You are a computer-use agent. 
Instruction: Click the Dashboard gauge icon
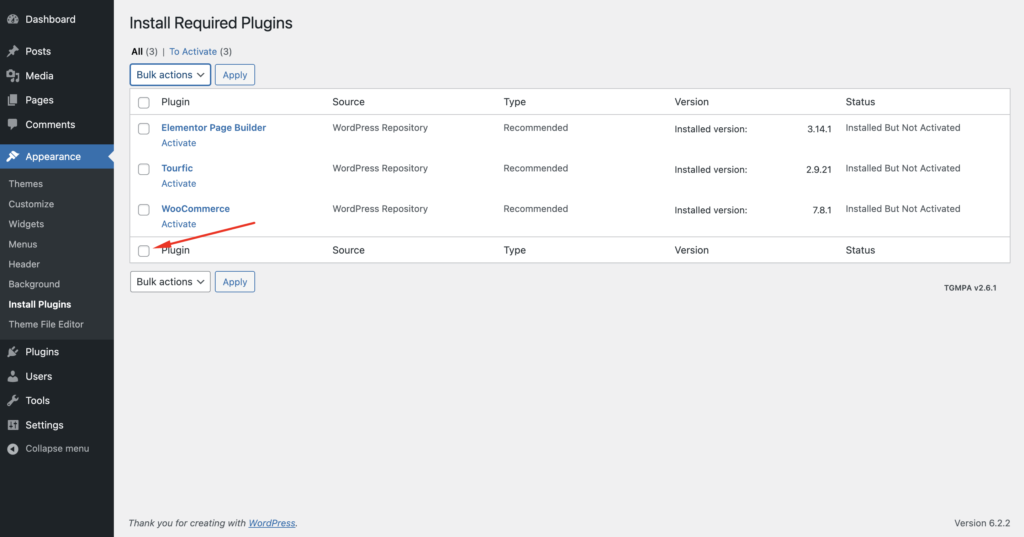click(12, 20)
